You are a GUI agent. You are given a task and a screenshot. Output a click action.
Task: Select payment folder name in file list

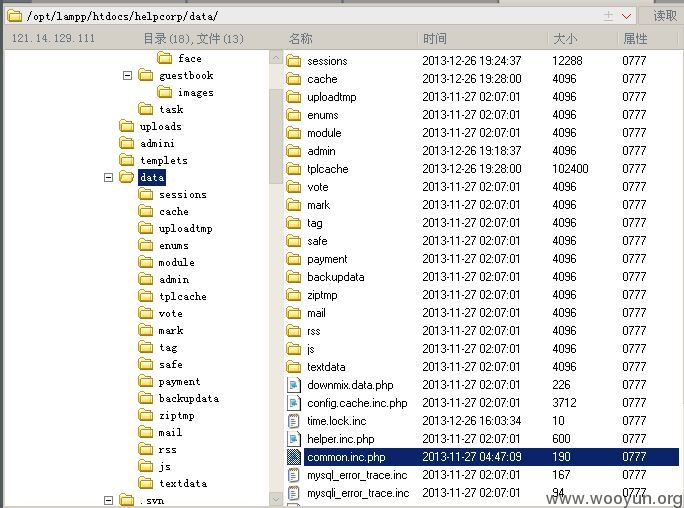(327, 259)
